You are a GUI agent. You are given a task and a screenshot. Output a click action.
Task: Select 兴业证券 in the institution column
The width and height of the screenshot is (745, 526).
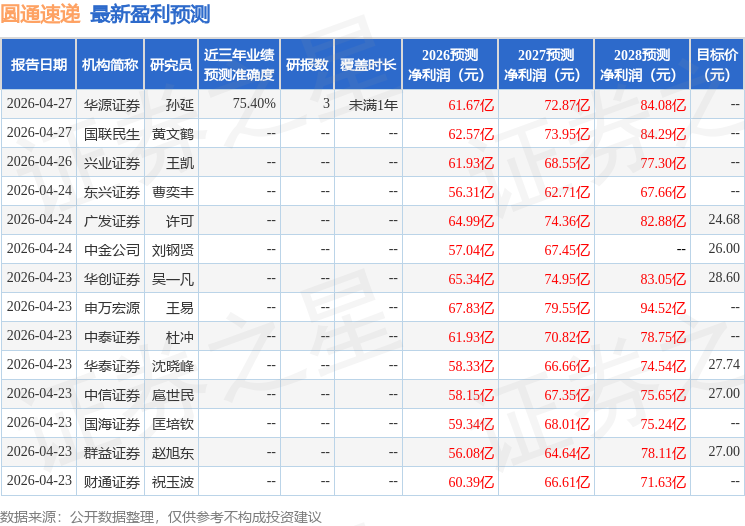[x=112, y=163]
